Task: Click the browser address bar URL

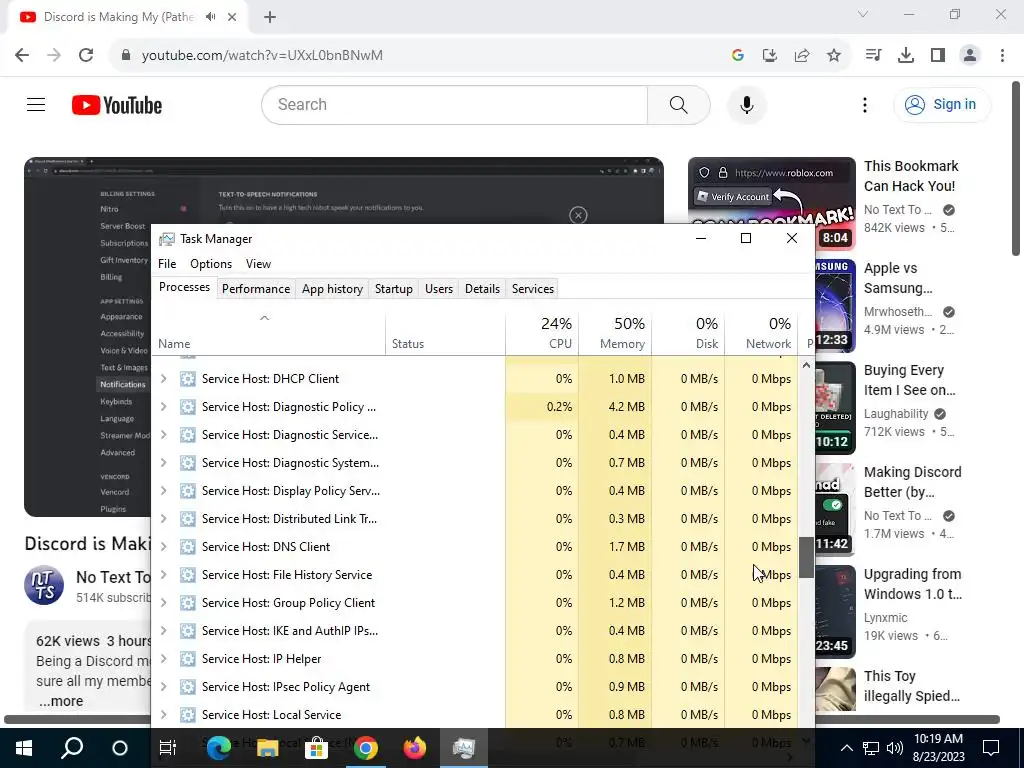Action: point(263,56)
